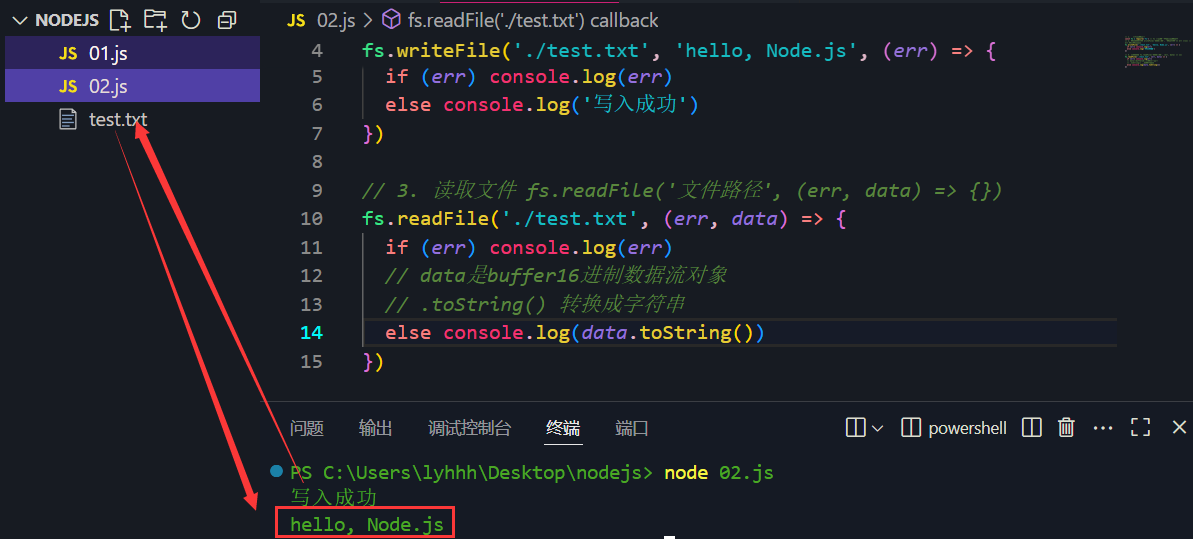Click the toString comment on line 13
The image size is (1193, 539).
(536, 305)
